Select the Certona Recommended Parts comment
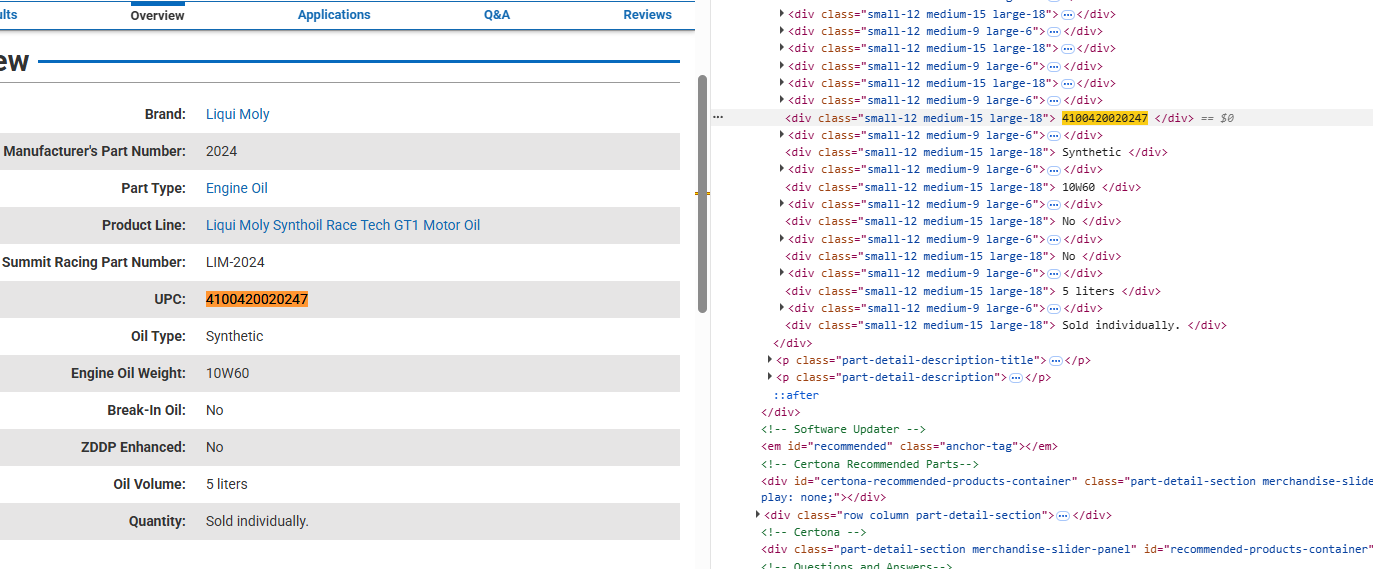The image size is (1373, 569). pyautogui.click(x=870, y=464)
